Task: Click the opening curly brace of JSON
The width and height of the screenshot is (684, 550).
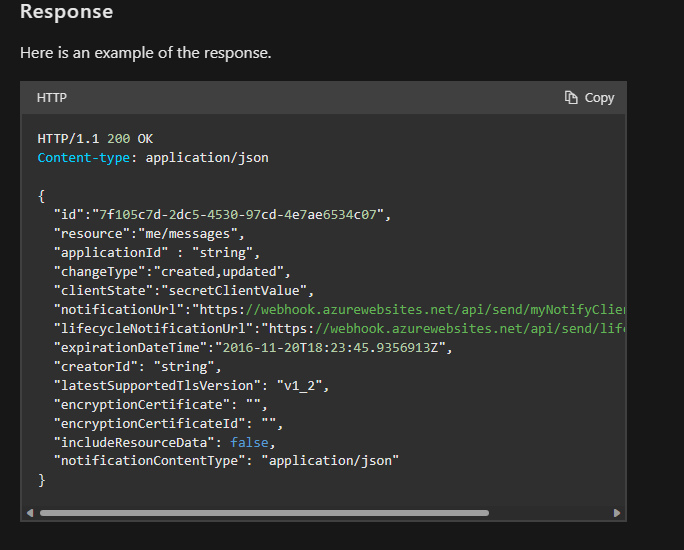Action: coord(41,196)
